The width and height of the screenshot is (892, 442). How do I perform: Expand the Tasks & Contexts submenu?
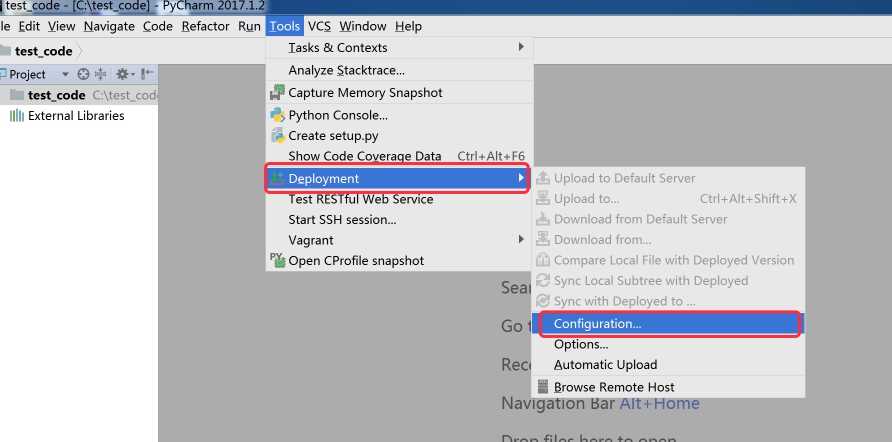[x=520, y=48]
